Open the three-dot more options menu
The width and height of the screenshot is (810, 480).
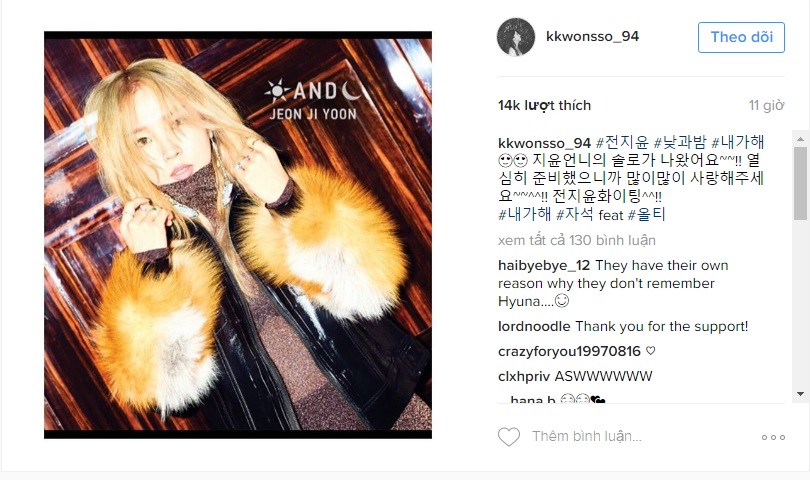click(x=773, y=437)
